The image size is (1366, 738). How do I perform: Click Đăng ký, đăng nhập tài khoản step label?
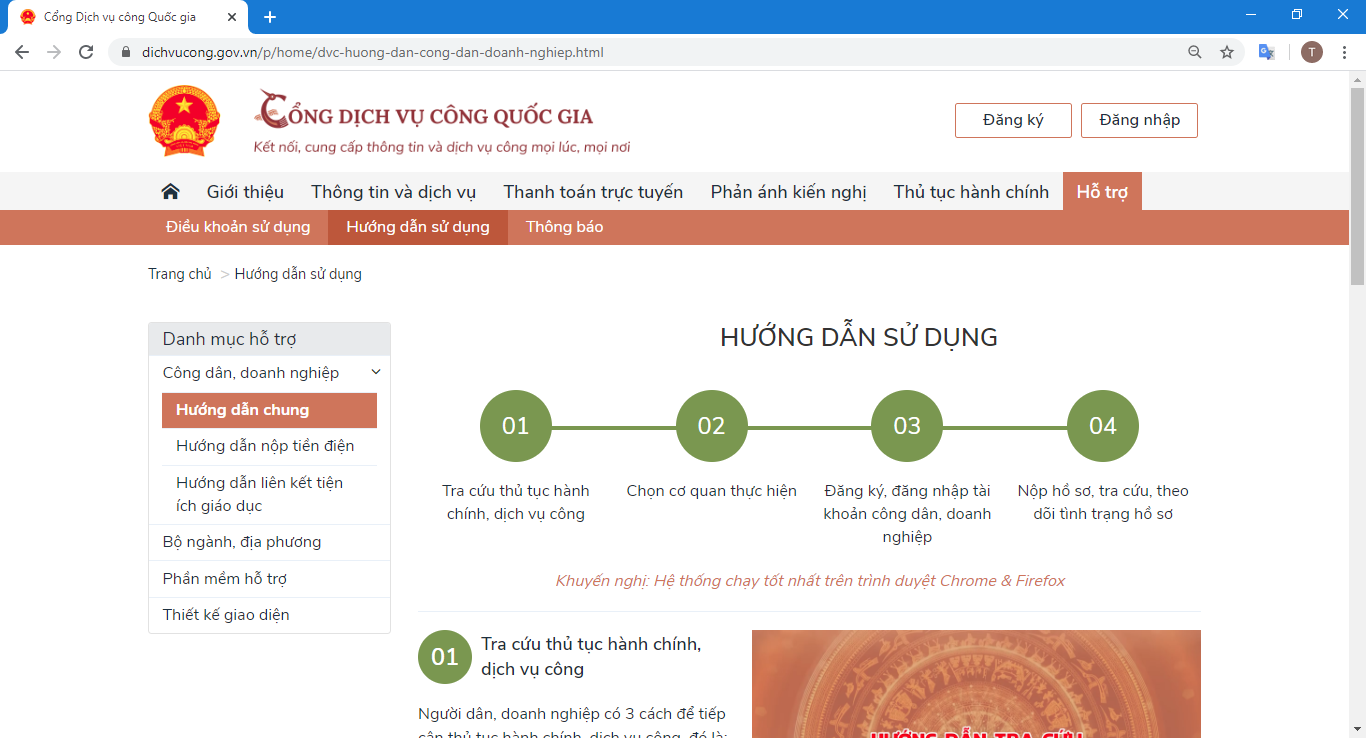[x=907, y=514]
